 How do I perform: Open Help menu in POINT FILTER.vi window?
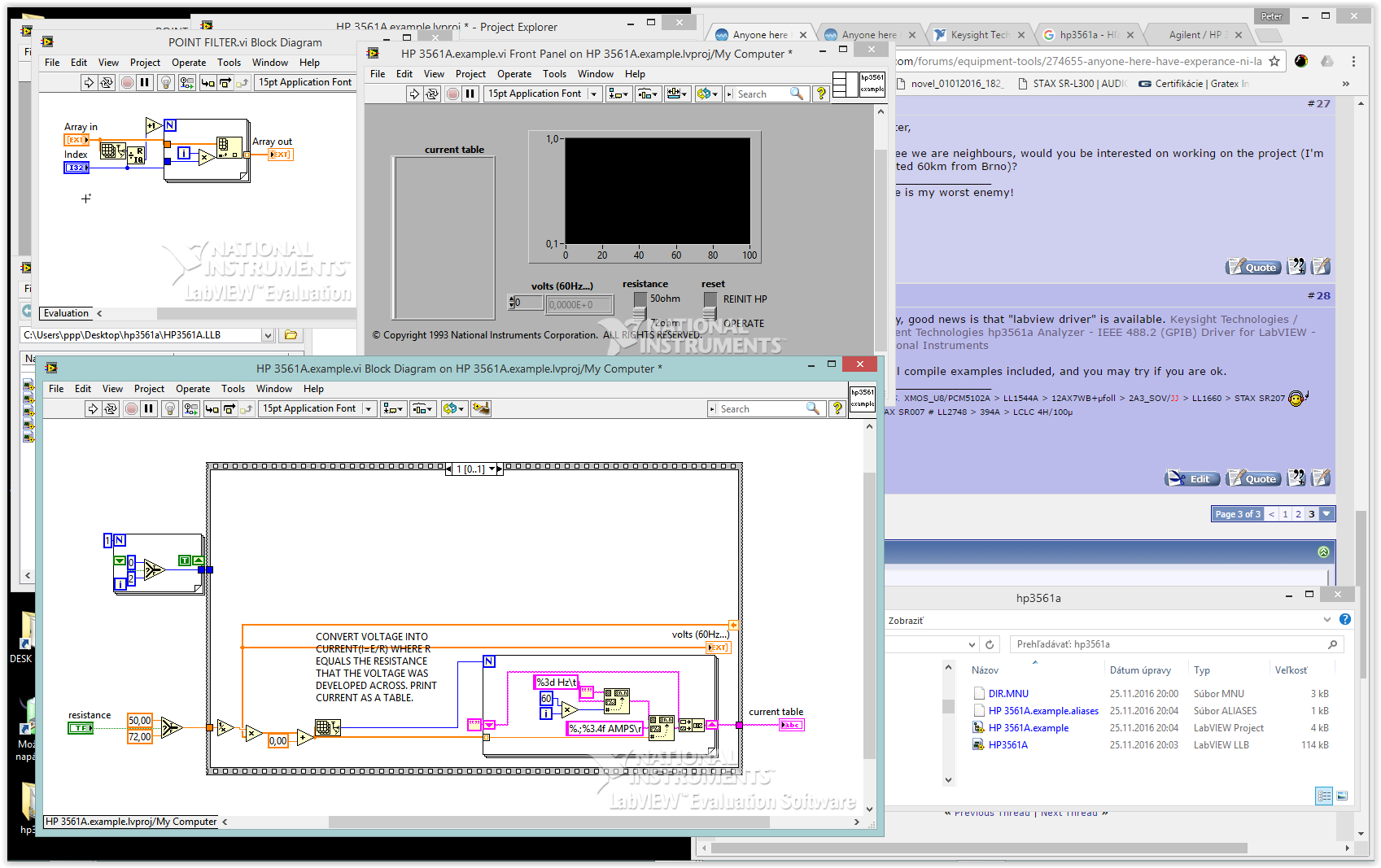click(309, 63)
